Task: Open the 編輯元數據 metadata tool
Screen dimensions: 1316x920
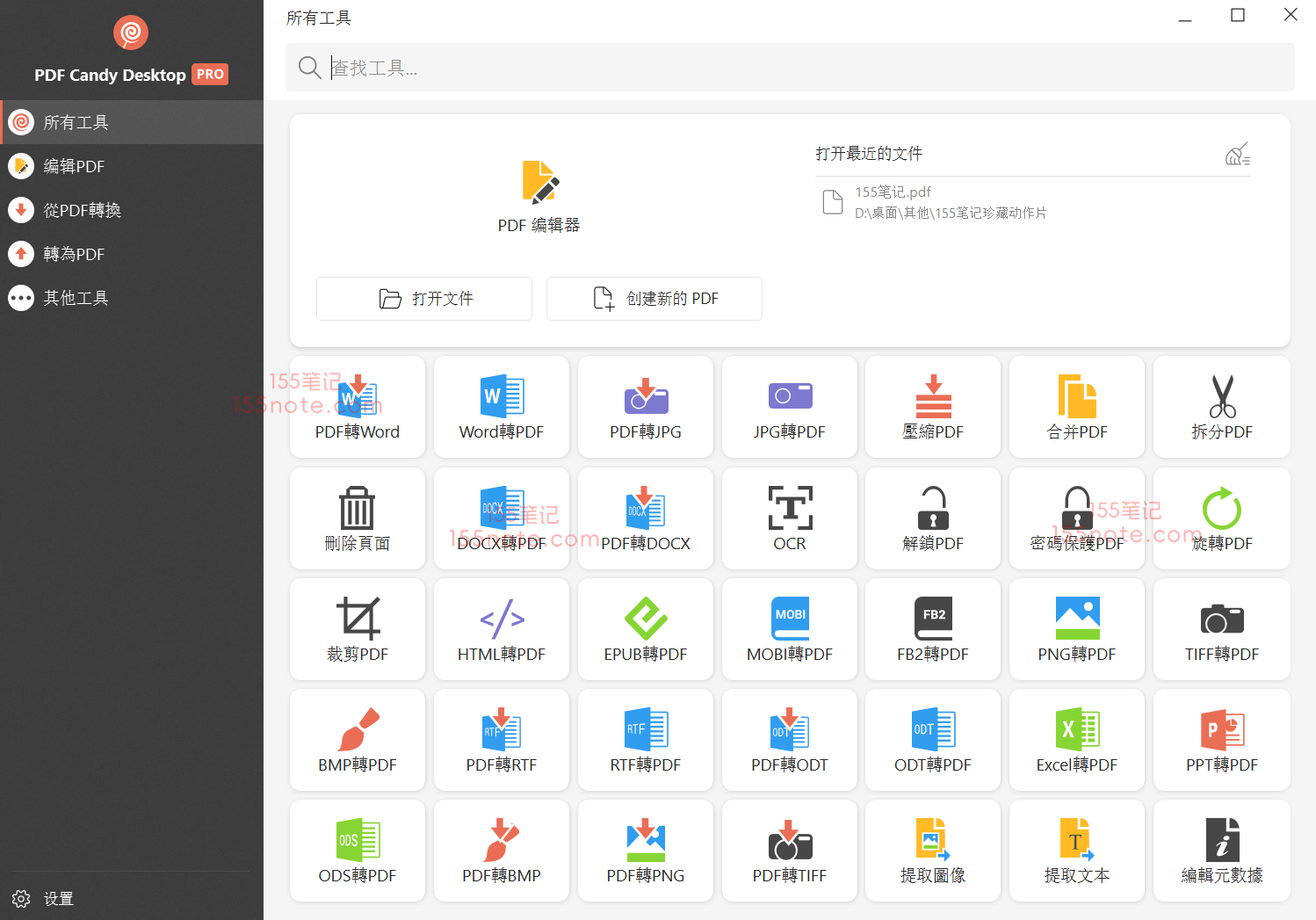Action: tap(1221, 851)
